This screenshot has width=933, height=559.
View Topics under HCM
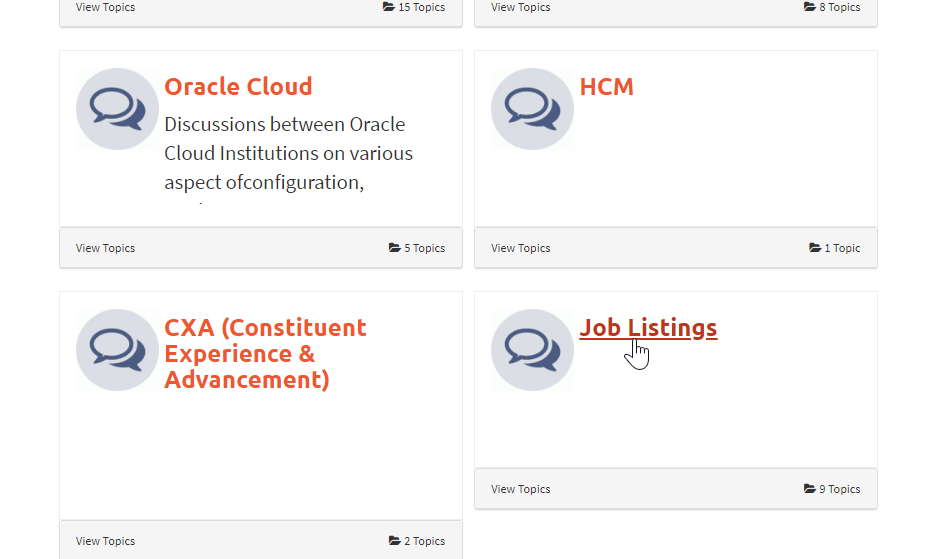point(520,248)
